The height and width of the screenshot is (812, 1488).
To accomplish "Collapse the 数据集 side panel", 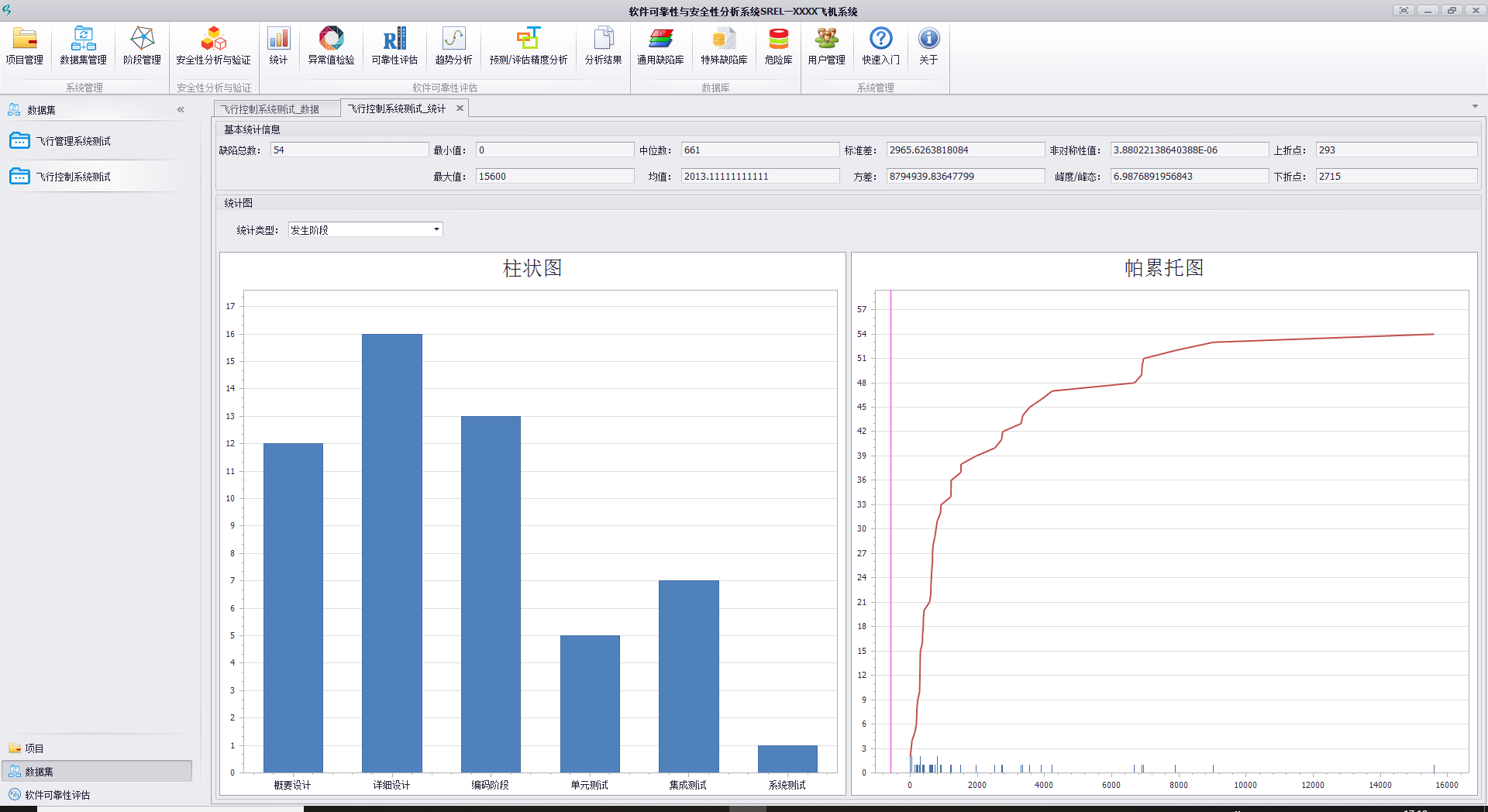I will pyautogui.click(x=181, y=110).
